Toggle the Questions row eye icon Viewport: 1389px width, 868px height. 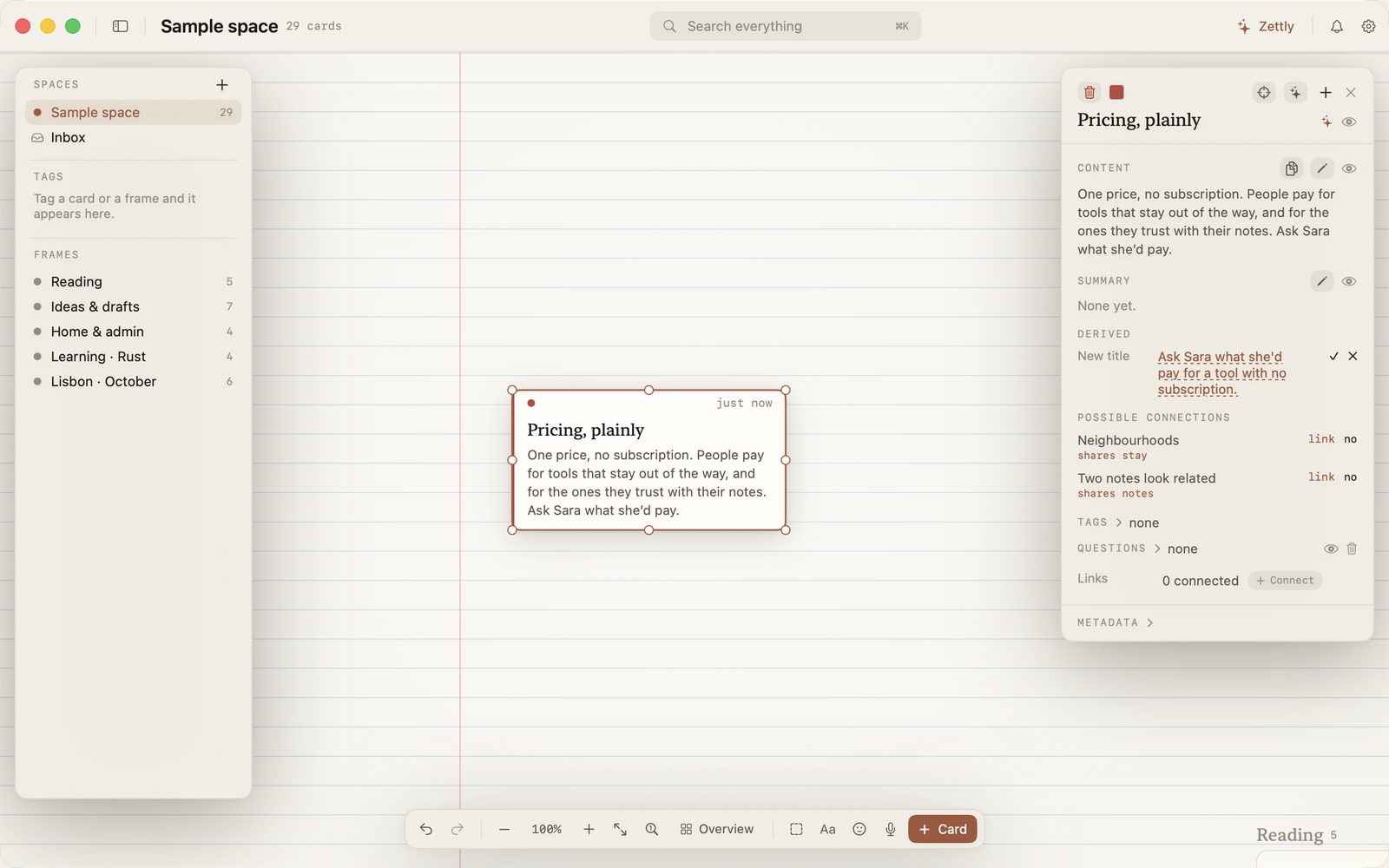point(1331,549)
